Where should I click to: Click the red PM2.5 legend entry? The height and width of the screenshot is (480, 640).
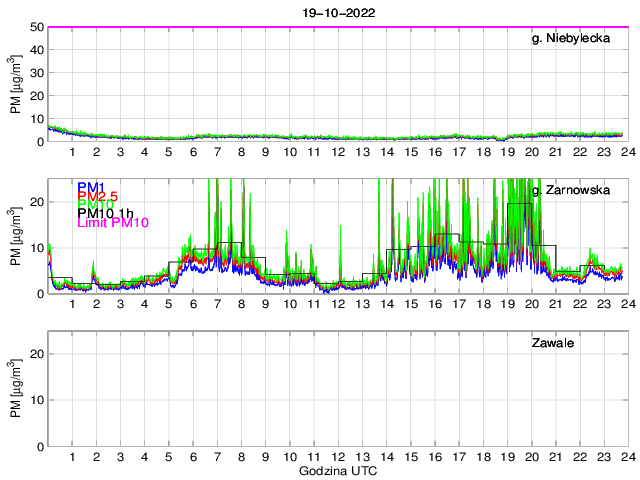coord(97,197)
